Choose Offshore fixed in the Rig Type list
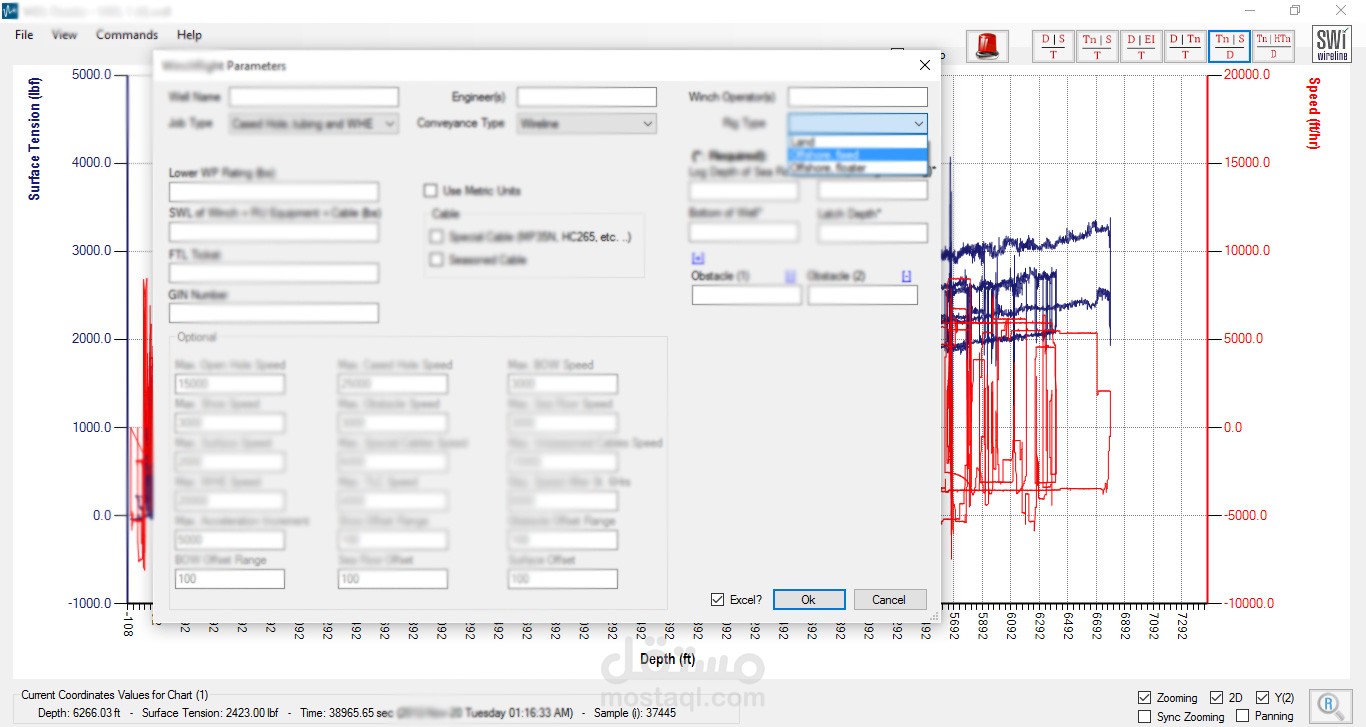Image resolution: width=1366 pixels, height=727 pixels. pos(857,155)
